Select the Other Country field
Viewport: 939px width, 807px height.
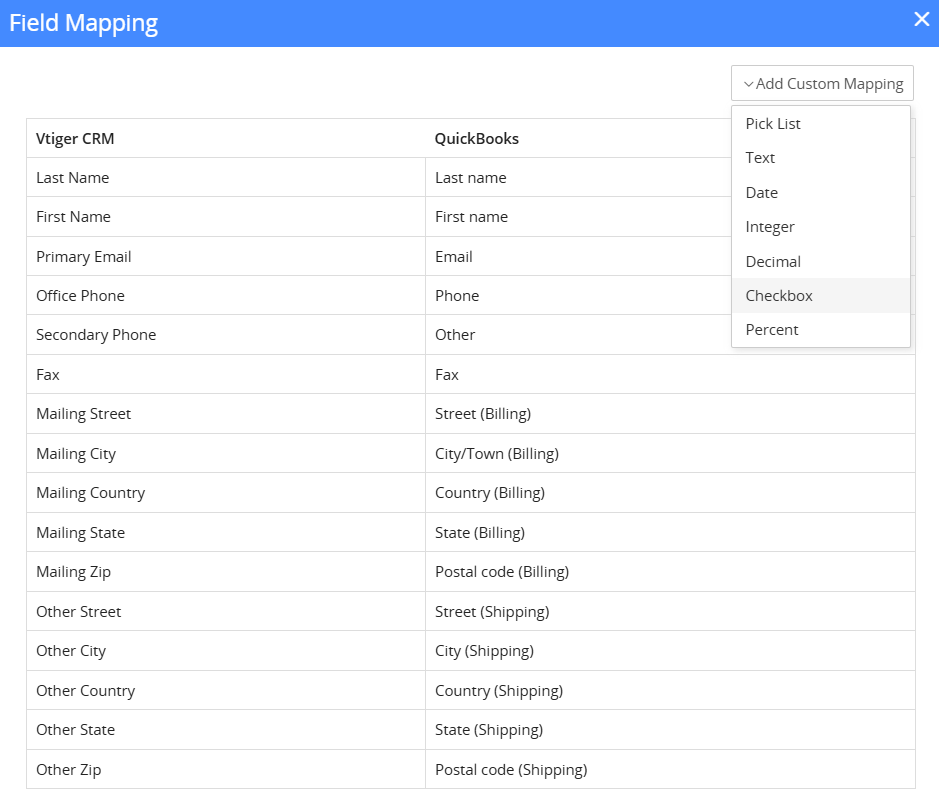point(226,691)
